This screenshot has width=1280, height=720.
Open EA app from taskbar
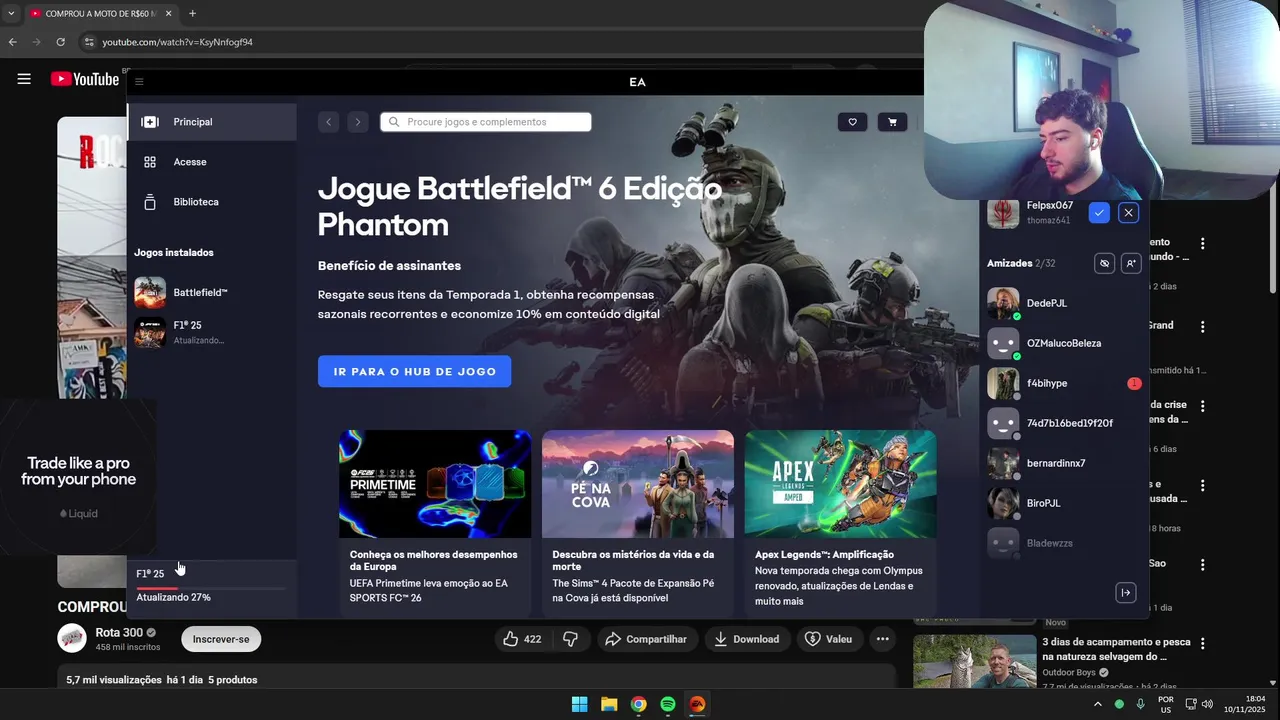[698, 704]
